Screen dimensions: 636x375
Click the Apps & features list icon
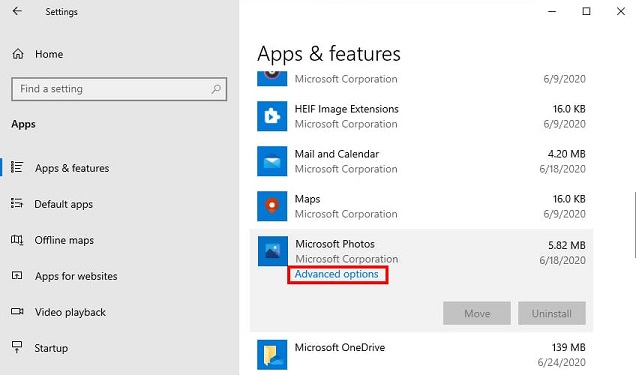point(17,167)
